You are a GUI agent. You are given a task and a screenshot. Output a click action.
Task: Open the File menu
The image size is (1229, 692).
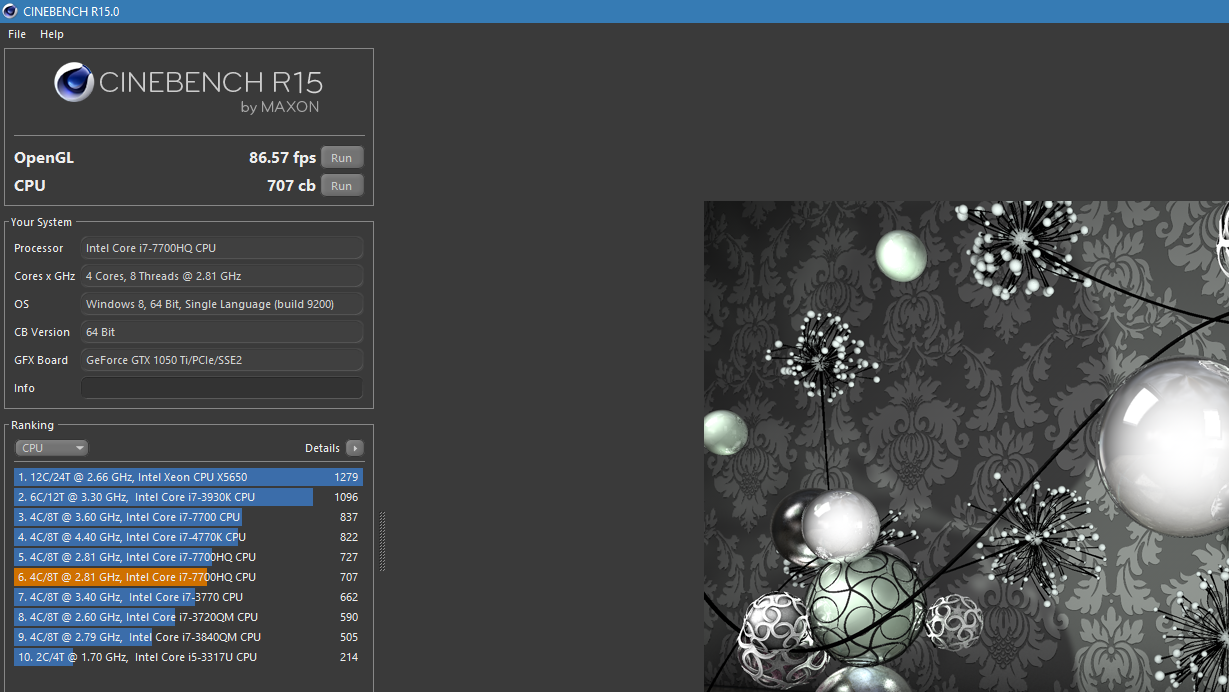point(17,34)
